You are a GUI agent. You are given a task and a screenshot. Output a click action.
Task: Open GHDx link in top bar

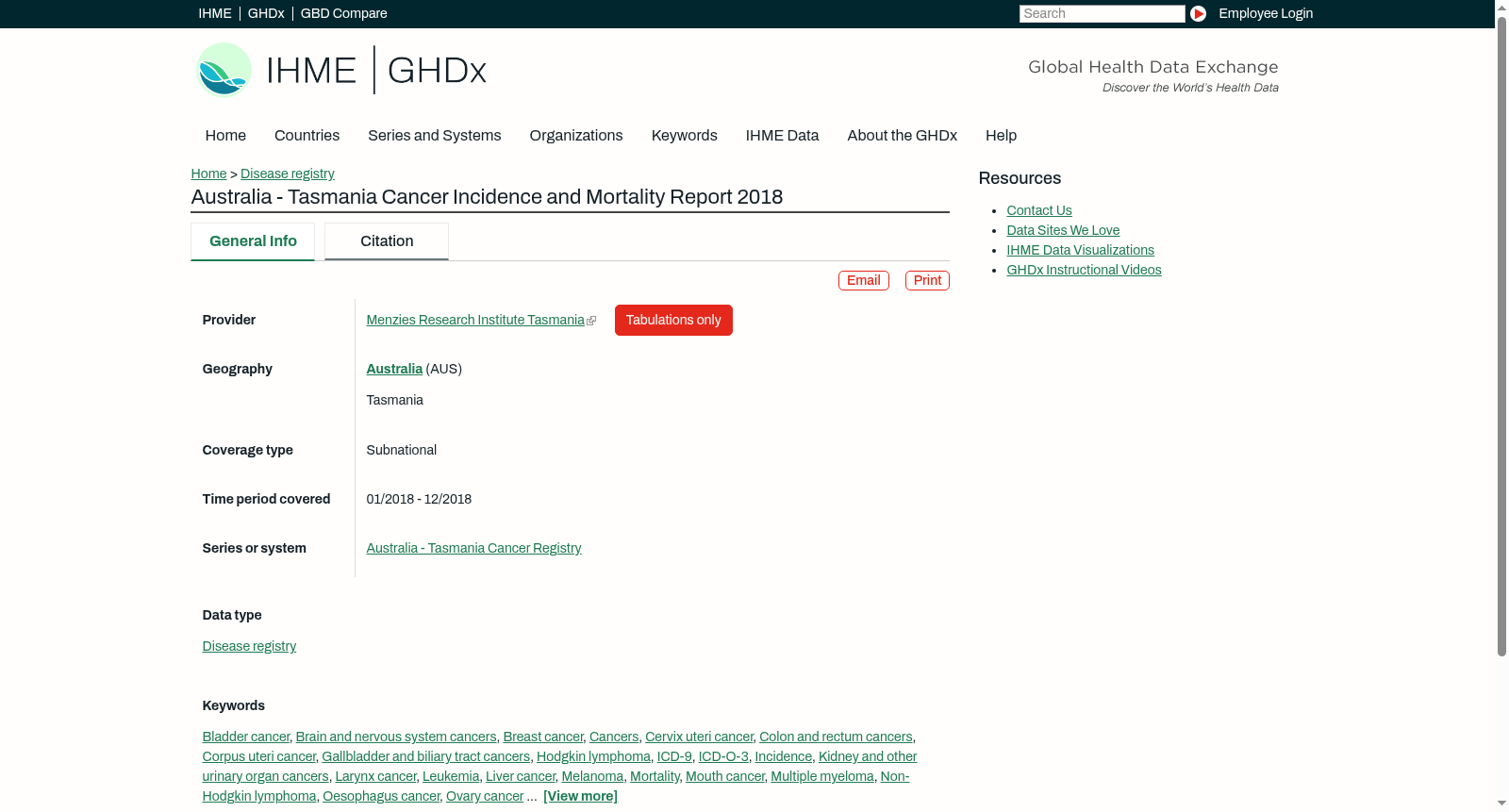tap(266, 13)
